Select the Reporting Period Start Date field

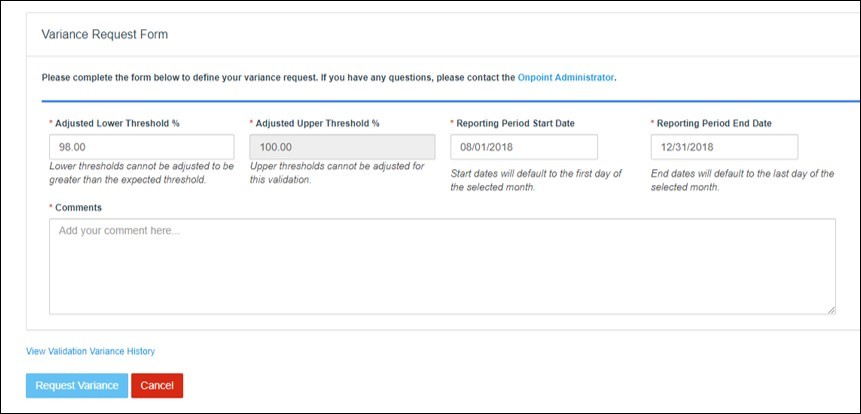point(524,147)
